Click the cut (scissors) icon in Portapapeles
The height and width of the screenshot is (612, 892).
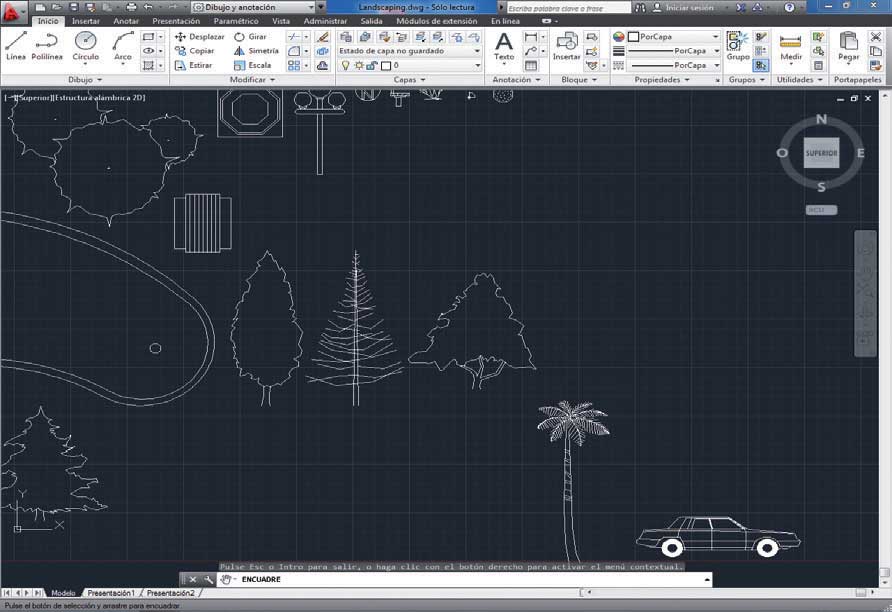click(x=876, y=36)
